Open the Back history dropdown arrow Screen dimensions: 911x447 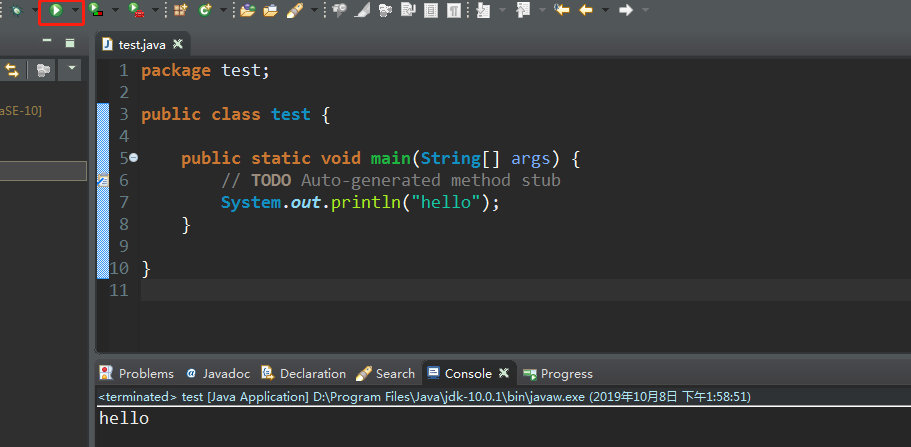click(x=605, y=10)
